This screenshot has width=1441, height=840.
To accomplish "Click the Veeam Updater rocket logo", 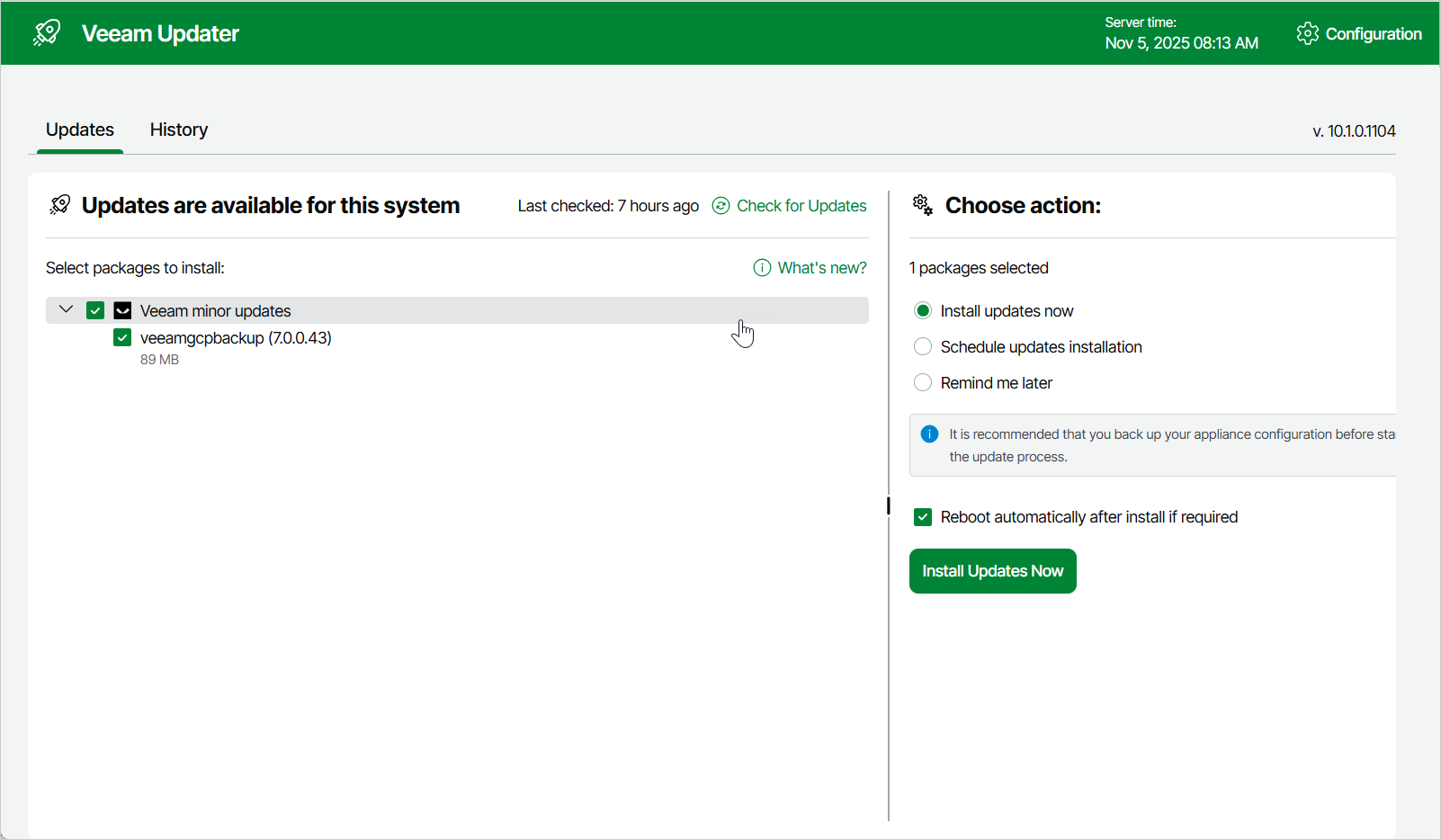I will (x=47, y=33).
